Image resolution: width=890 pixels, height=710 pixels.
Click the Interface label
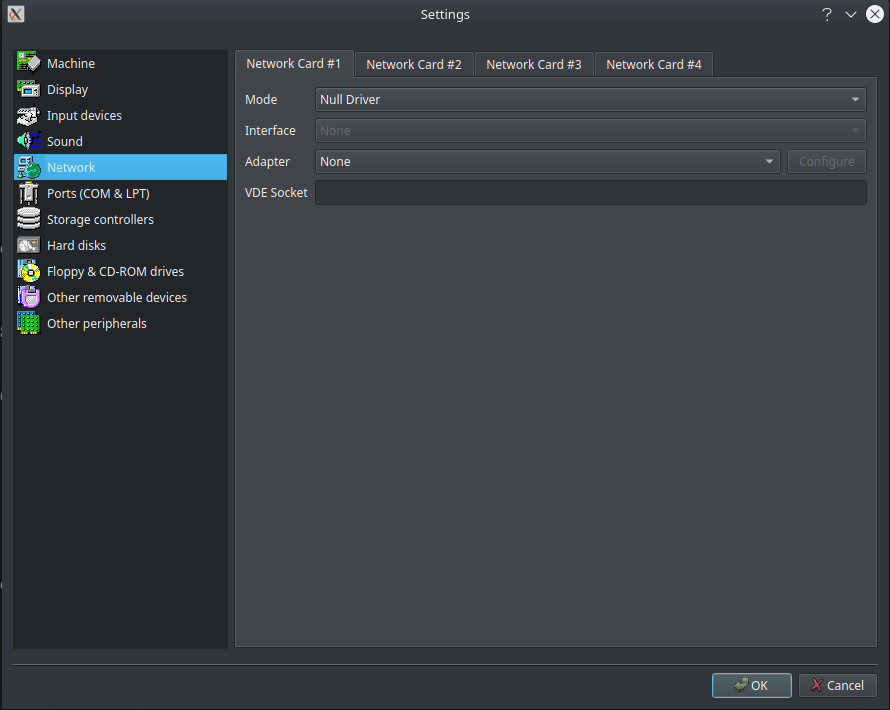[x=270, y=131]
